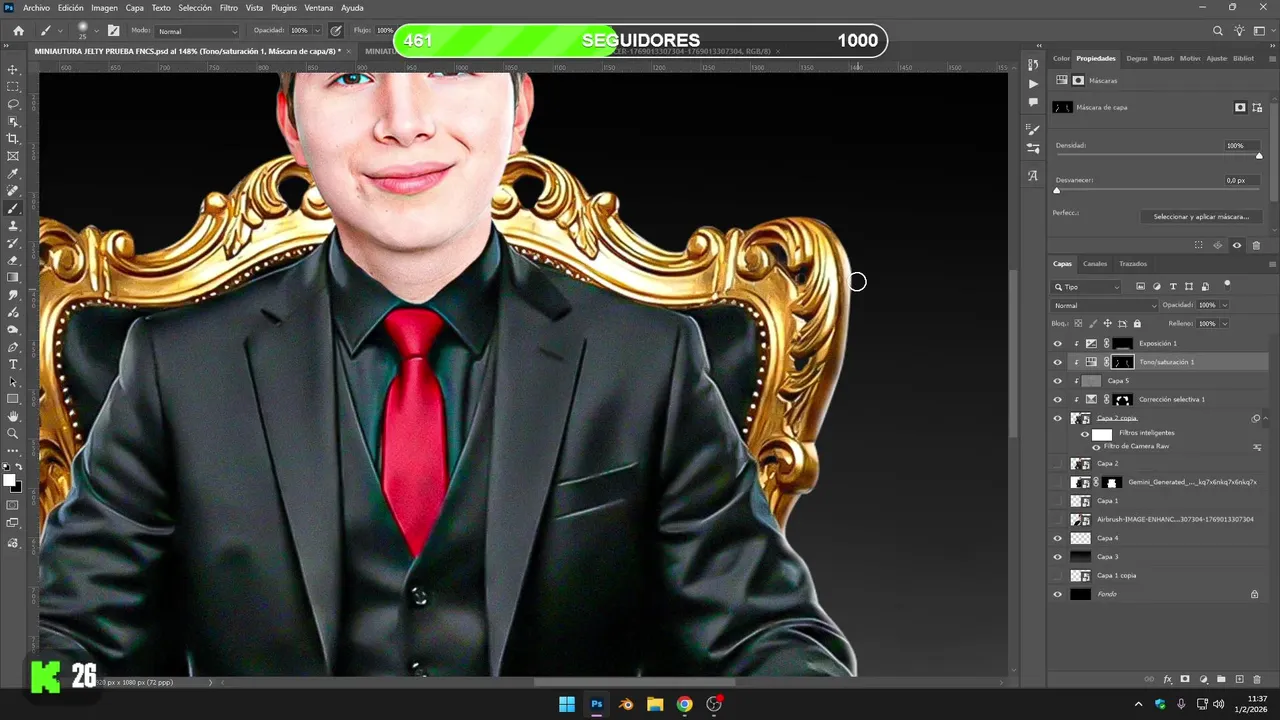Select the Rectangular Marquee tool

pos(13,87)
